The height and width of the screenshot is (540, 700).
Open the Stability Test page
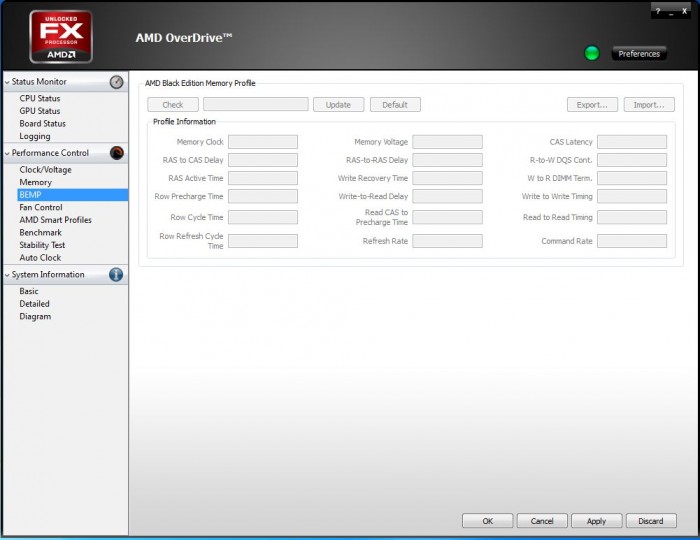tap(42, 245)
